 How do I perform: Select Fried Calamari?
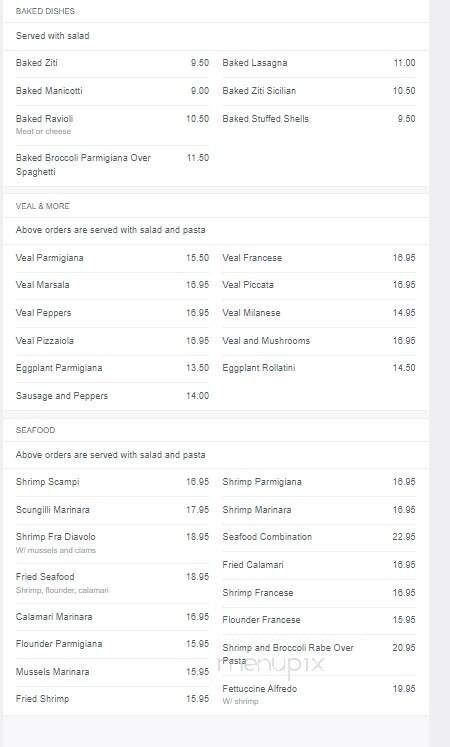point(319,565)
